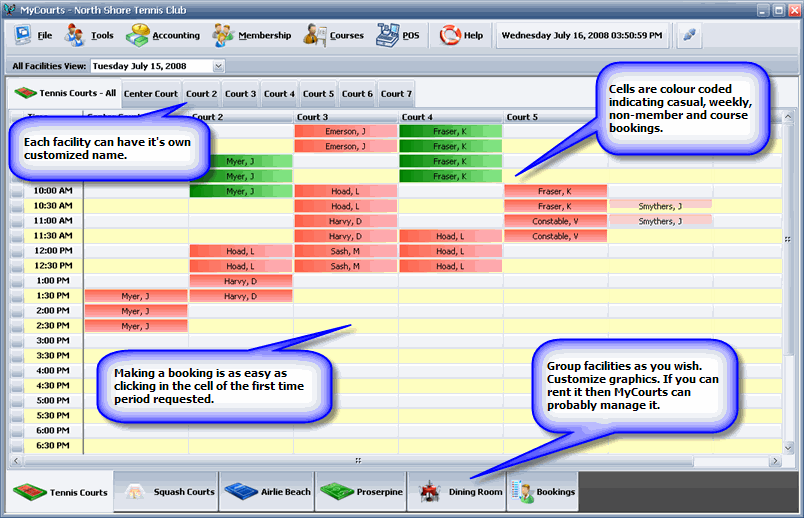Click the MyCourts title bar app icon

(9, 9)
